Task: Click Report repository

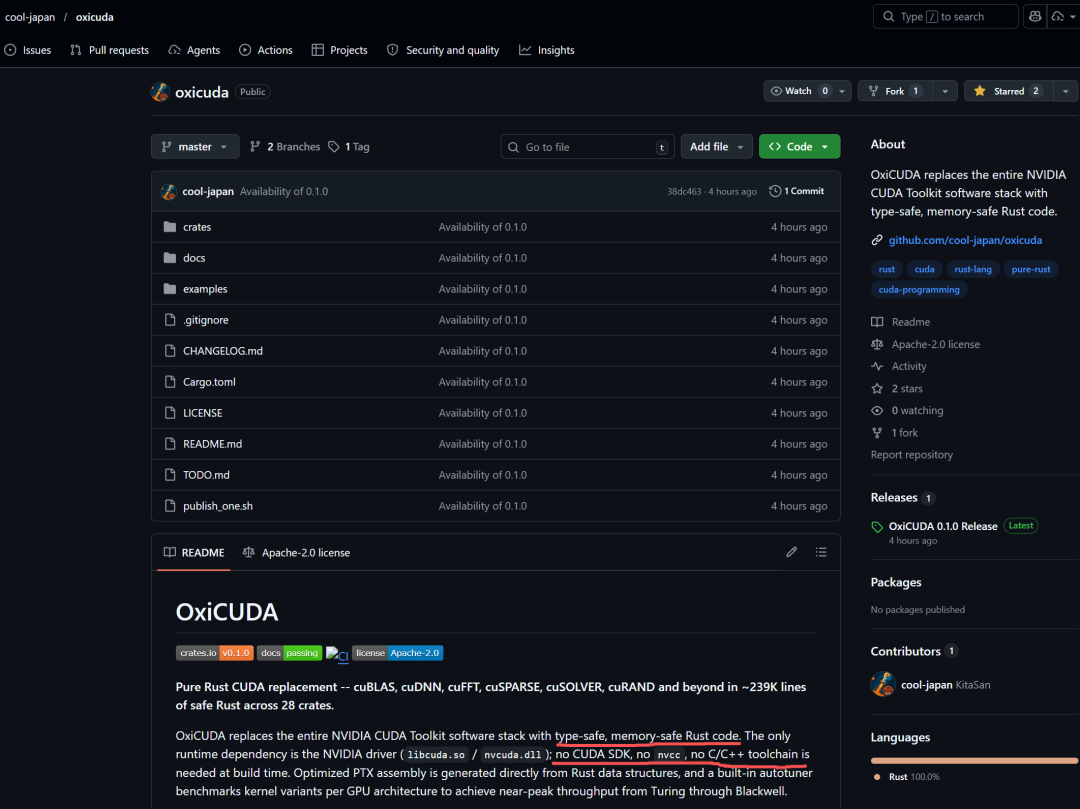Action: pyautogui.click(x=911, y=455)
